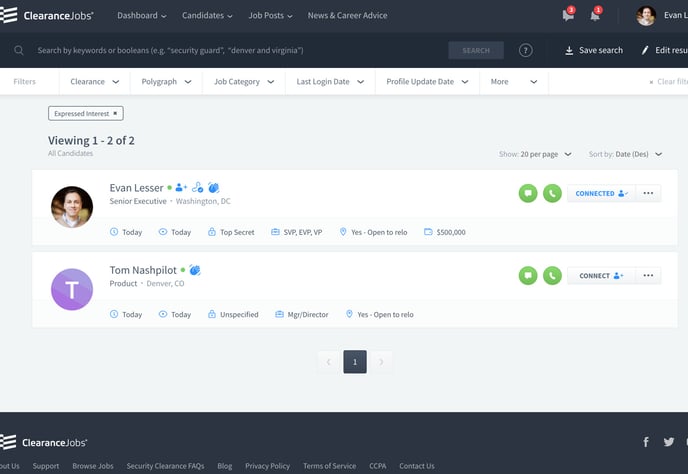The image size is (688, 474).
Task: Open the Candidates menu
Action: coord(207,15)
